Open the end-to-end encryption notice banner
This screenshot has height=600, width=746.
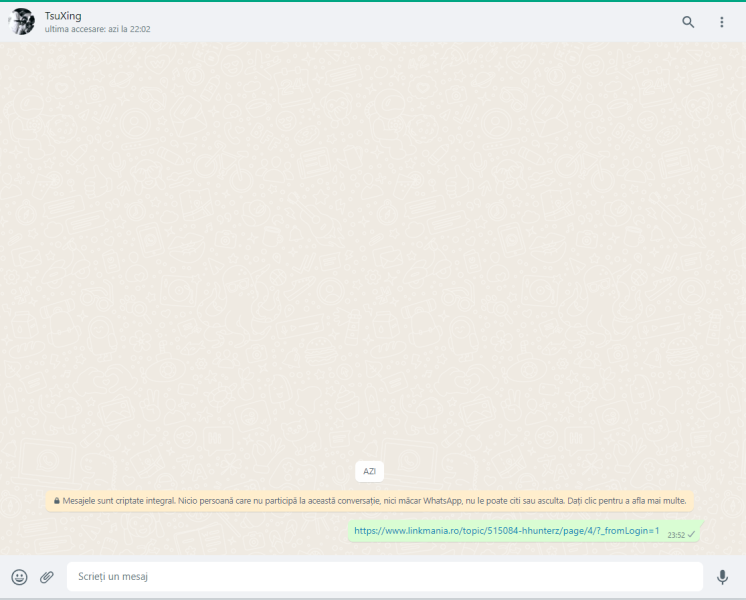coord(370,500)
